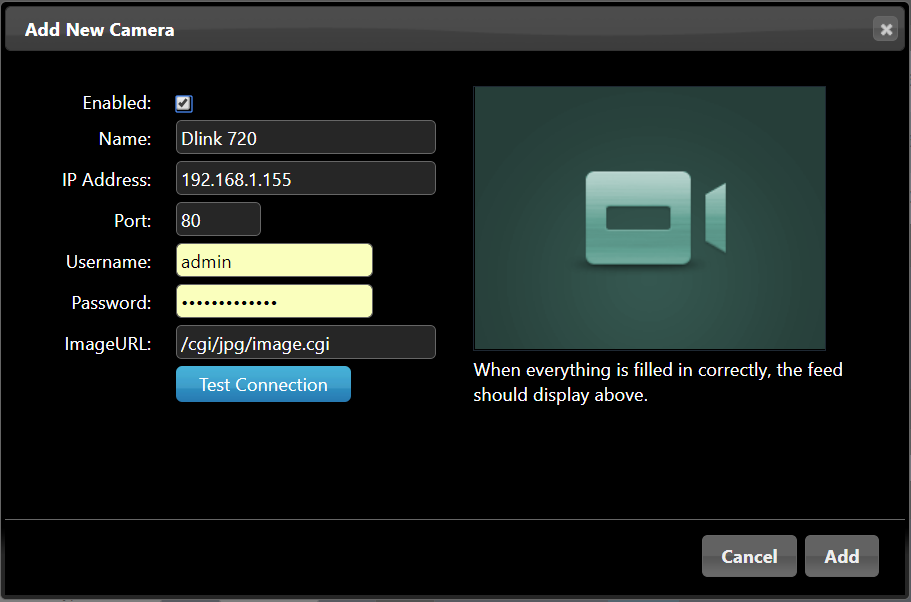Click the Add button
Screen dimensions: 911x602
click(x=841, y=556)
